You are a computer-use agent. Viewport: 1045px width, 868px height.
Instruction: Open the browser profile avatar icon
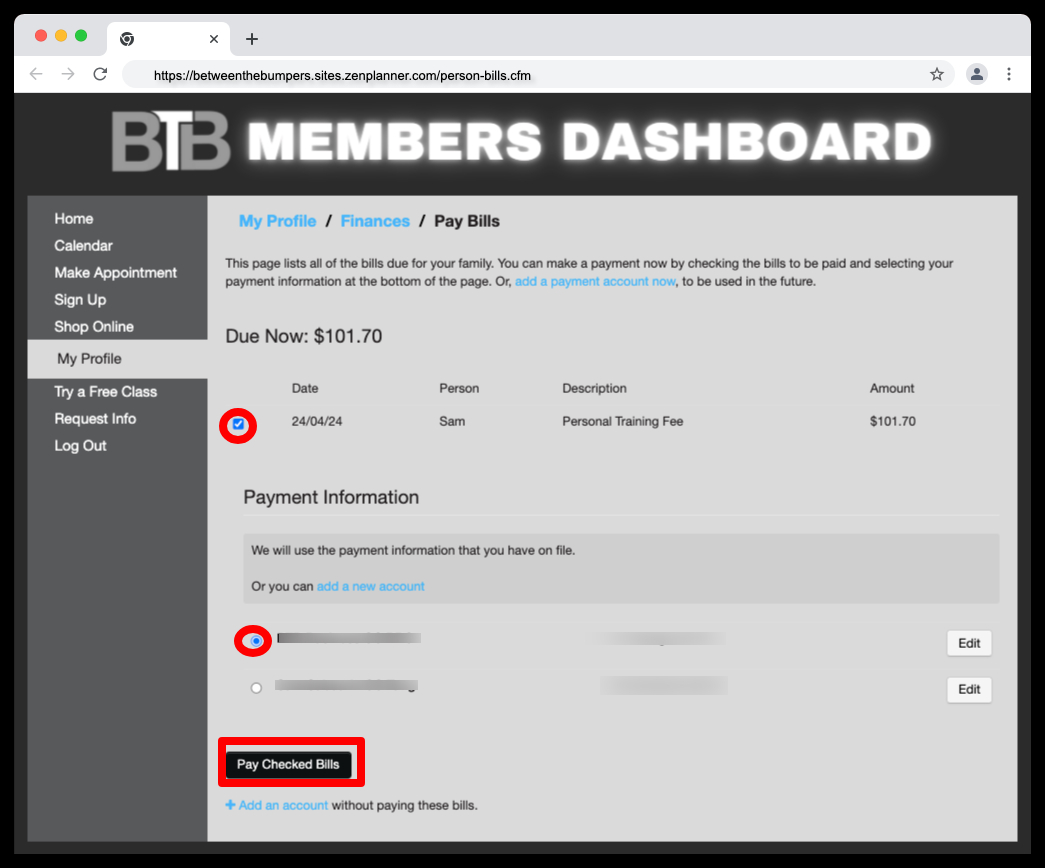(x=976, y=74)
